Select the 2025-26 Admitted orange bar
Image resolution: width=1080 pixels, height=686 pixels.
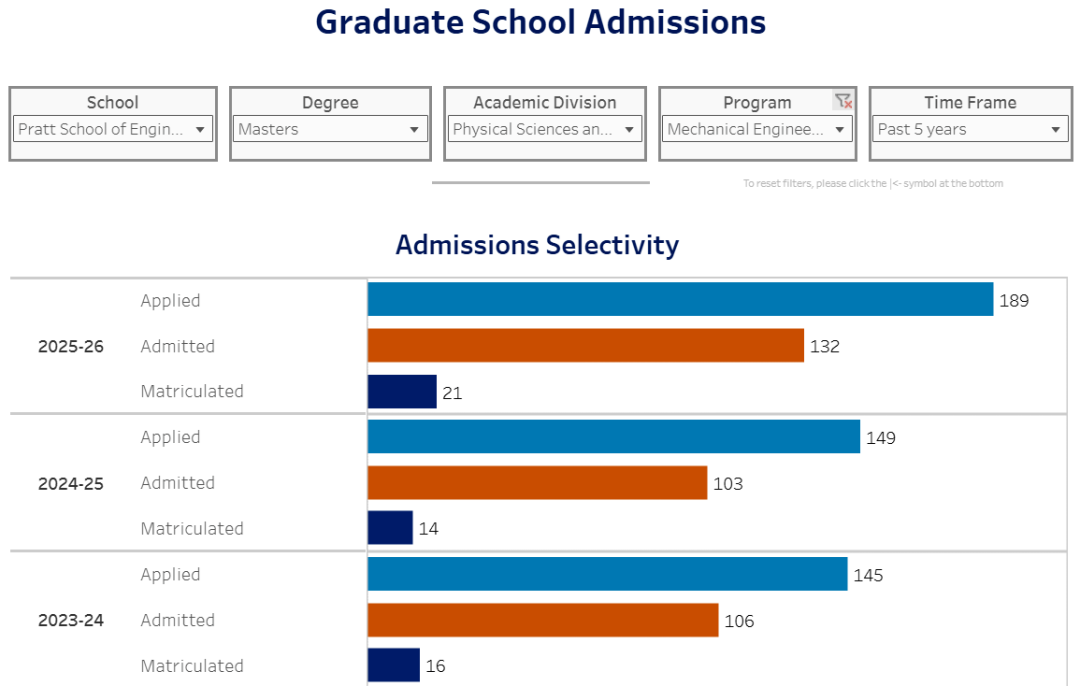click(585, 345)
